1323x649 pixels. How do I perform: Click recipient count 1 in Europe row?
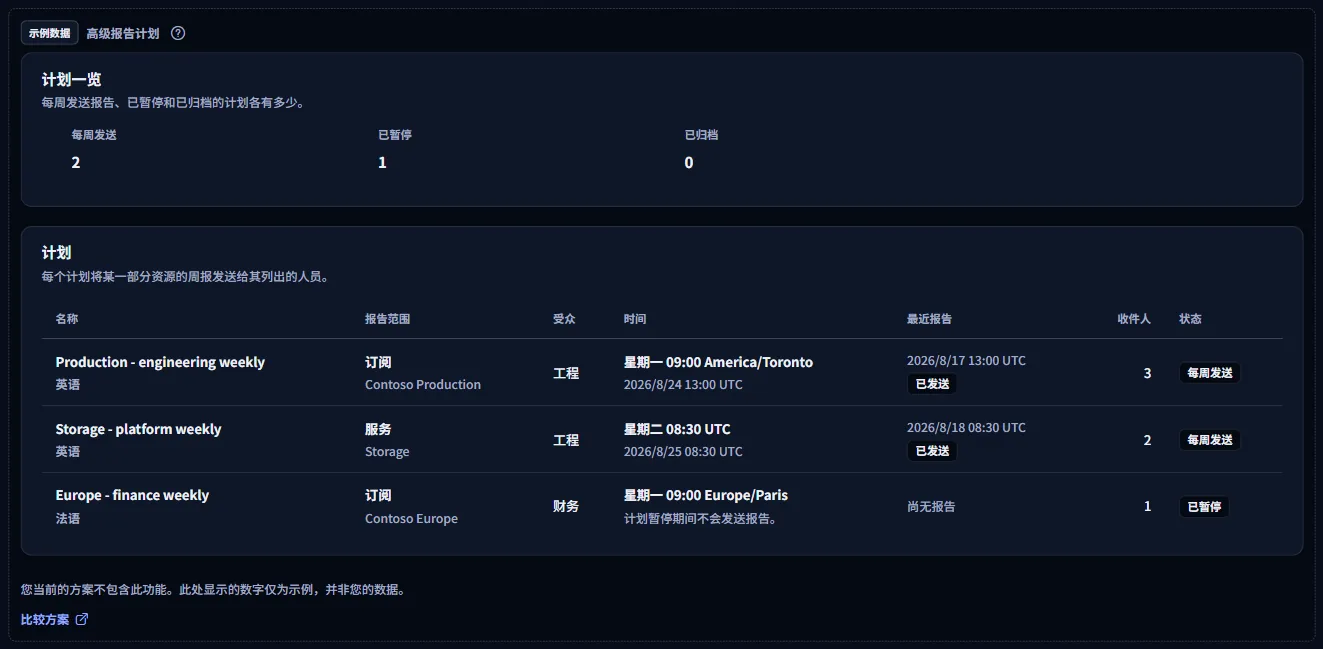1147,506
